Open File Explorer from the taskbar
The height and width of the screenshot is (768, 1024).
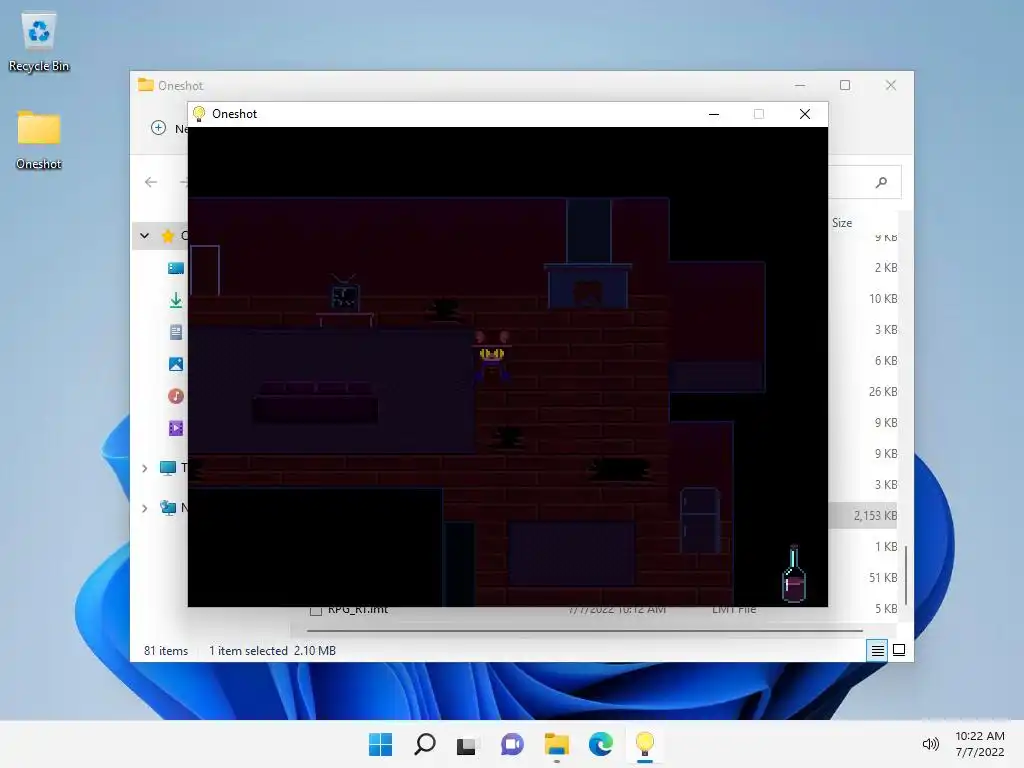[x=556, y=744]
